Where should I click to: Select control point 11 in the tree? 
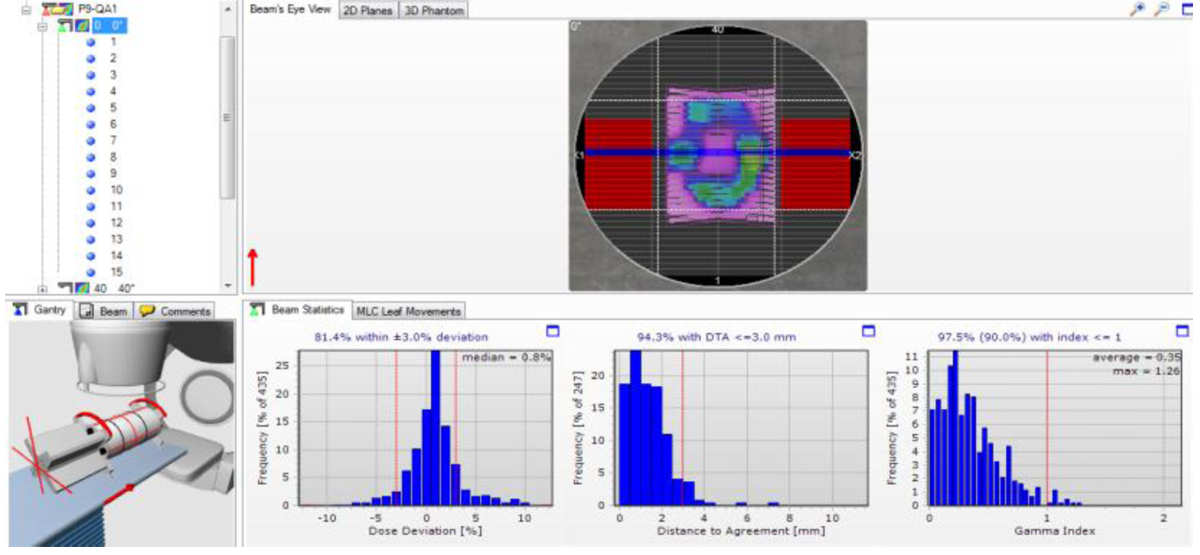coord(117,206)
